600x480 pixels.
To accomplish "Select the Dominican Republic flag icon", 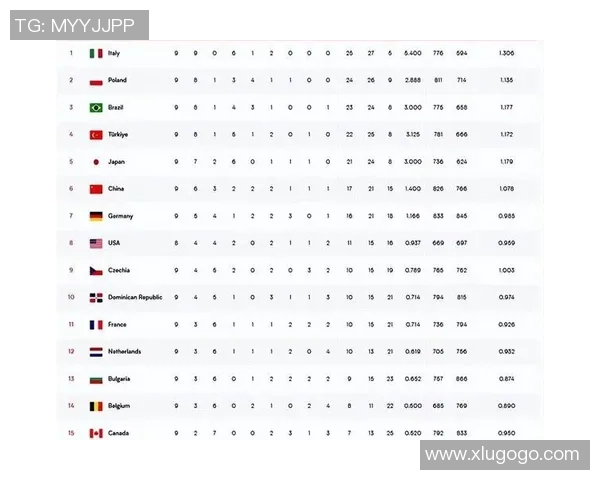I will click(96, 297).
